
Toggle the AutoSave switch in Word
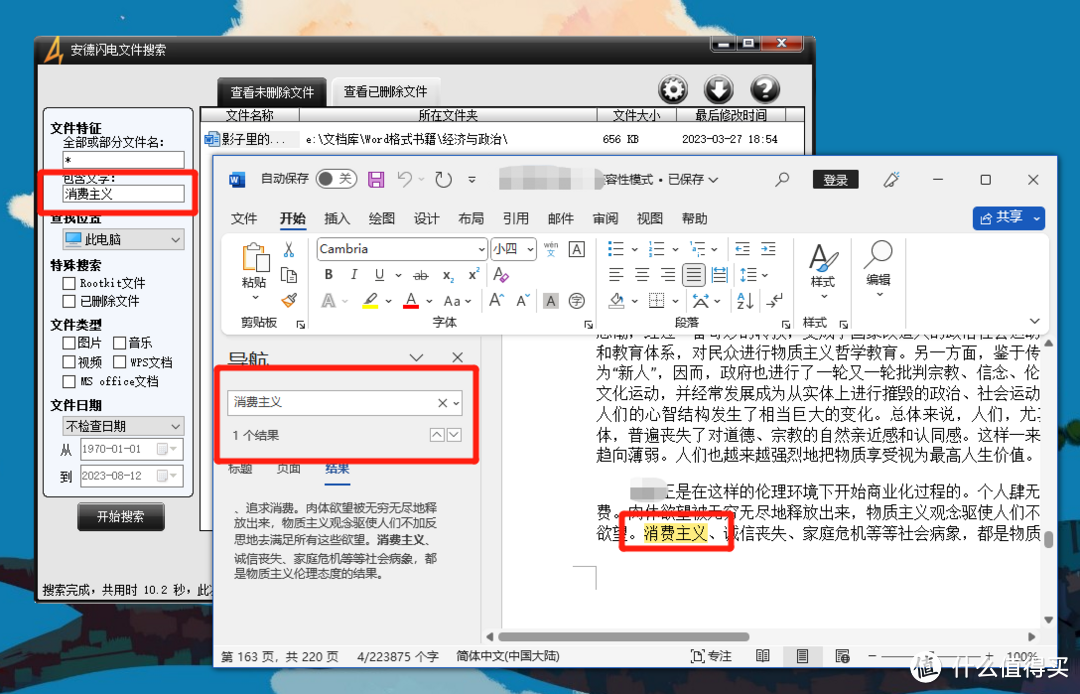(336, 179)
